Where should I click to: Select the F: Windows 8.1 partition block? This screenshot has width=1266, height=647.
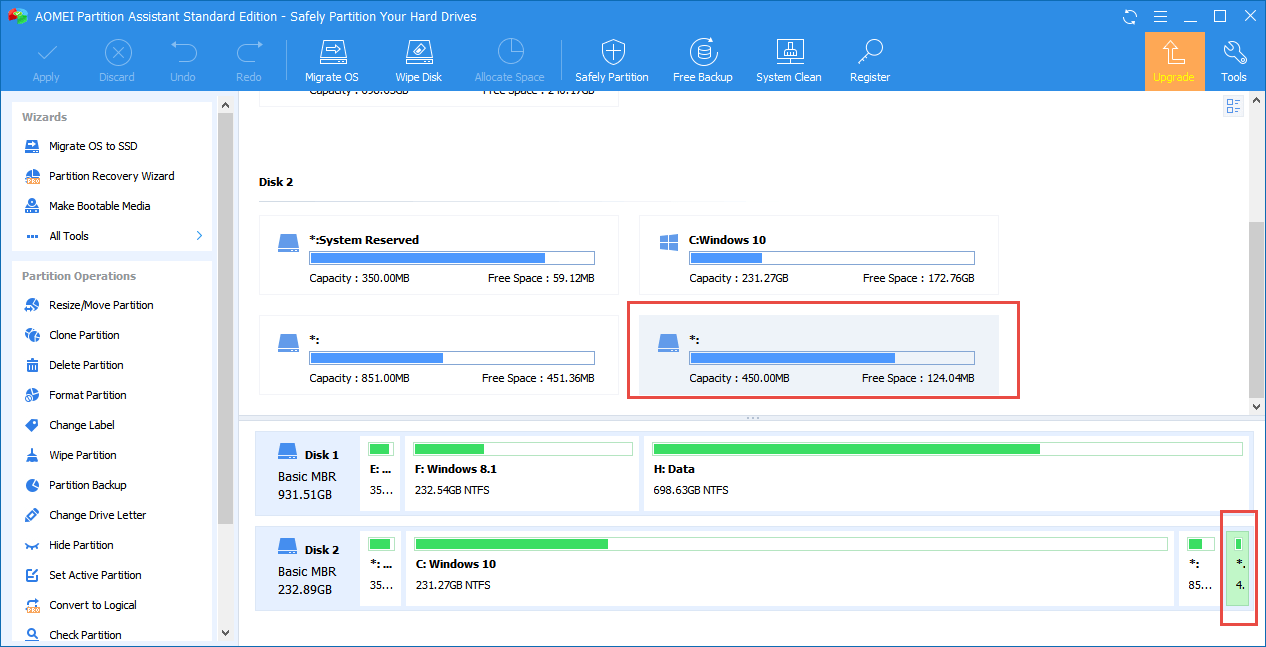tap(521, 474)
